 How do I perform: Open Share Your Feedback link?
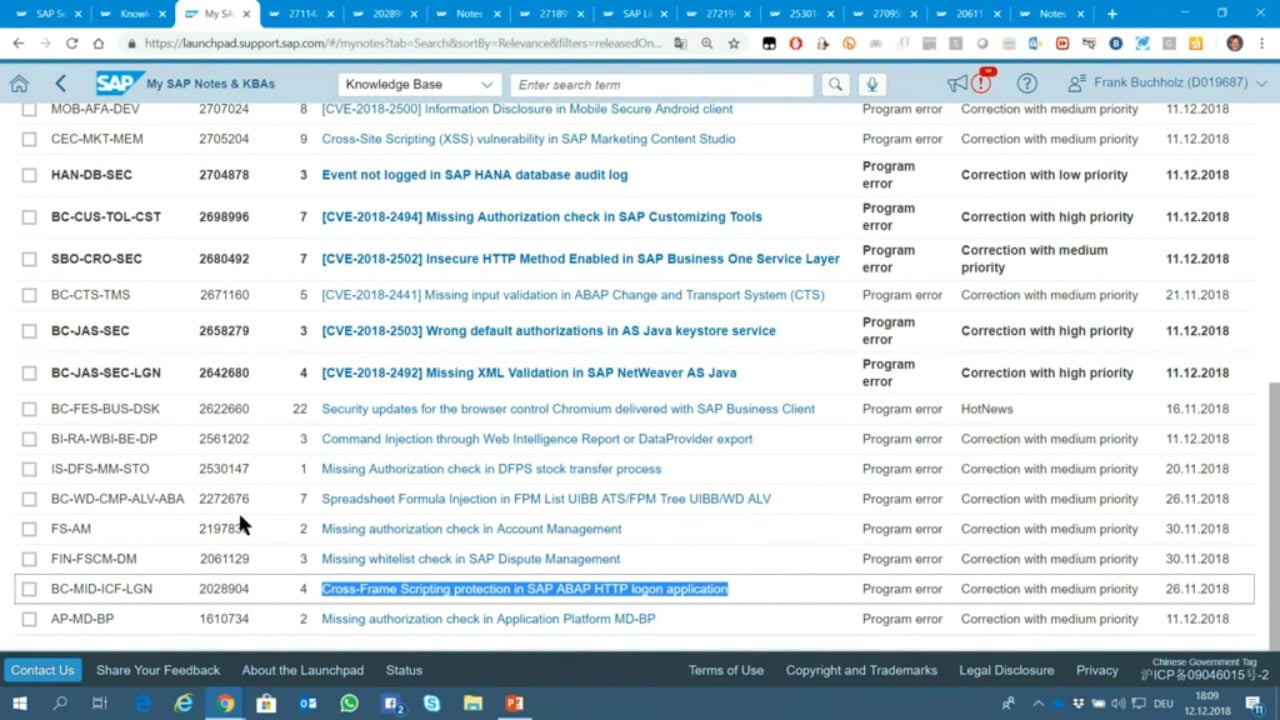pyautogui.click(x=158, y=670)
